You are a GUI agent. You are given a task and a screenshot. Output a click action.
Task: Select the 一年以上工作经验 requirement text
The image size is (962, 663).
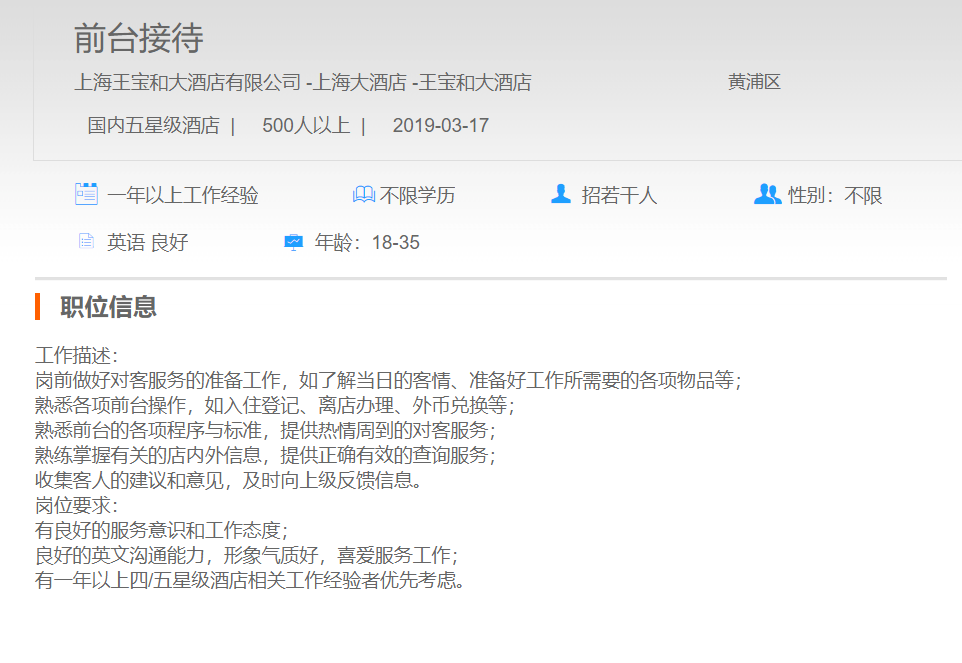click(x=183, y=196)
